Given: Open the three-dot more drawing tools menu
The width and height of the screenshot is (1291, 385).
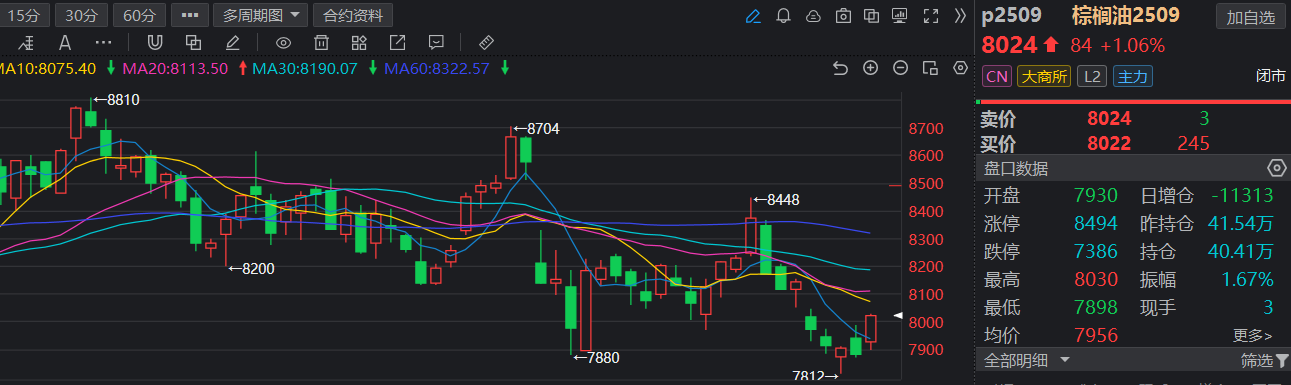Looking at the screenshot, I should pyautogui.click(x=104, y=43).
